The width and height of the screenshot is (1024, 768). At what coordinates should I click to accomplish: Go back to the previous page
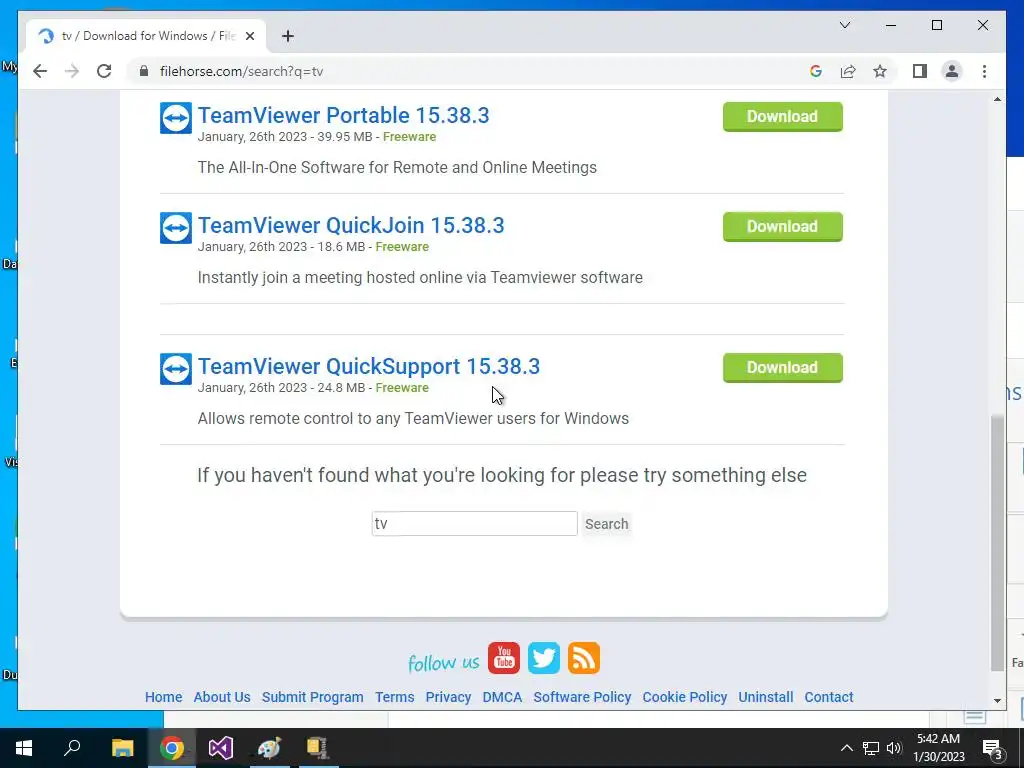pos(40,71)
